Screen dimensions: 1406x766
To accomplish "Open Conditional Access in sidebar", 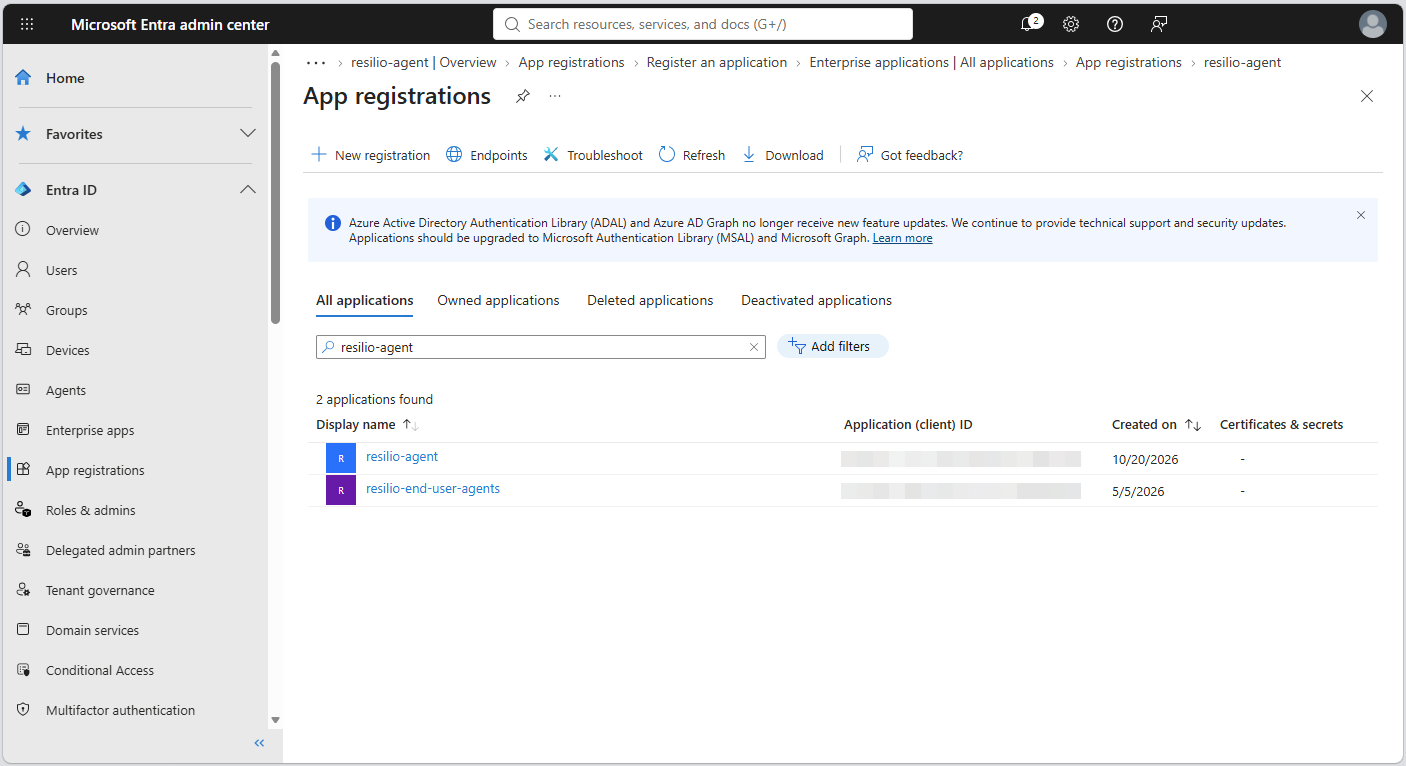I will 100,670.
